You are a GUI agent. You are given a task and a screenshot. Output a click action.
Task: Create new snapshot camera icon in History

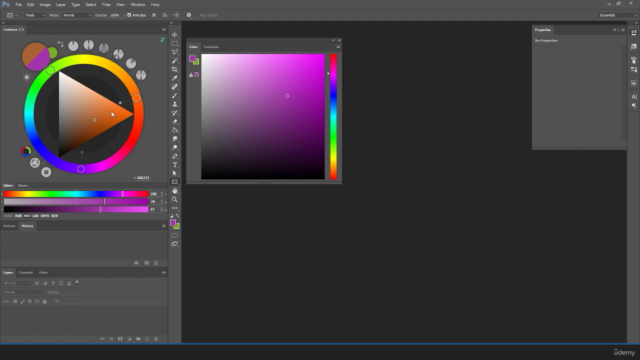[x=147, y=263]
